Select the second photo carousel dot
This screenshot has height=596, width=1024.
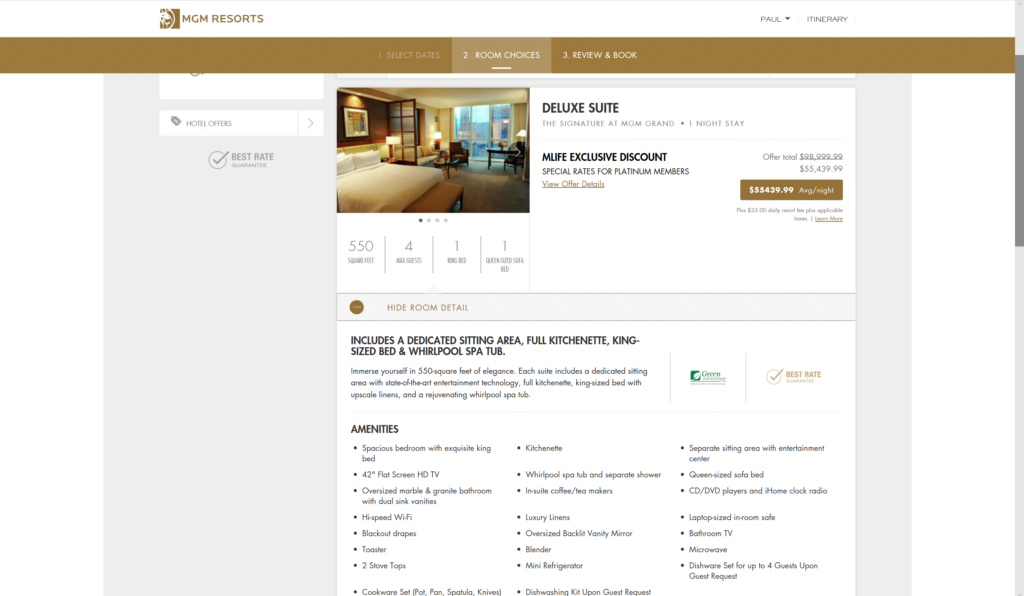[429, 221]
